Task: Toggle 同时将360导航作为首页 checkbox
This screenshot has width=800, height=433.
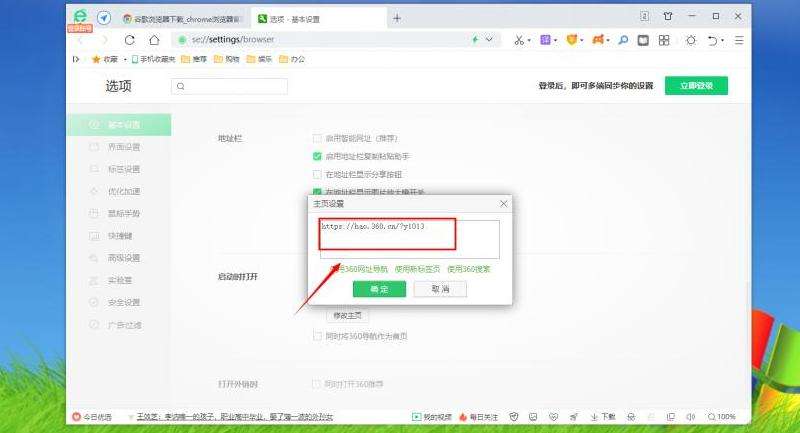Action: (x=317, y=336)
